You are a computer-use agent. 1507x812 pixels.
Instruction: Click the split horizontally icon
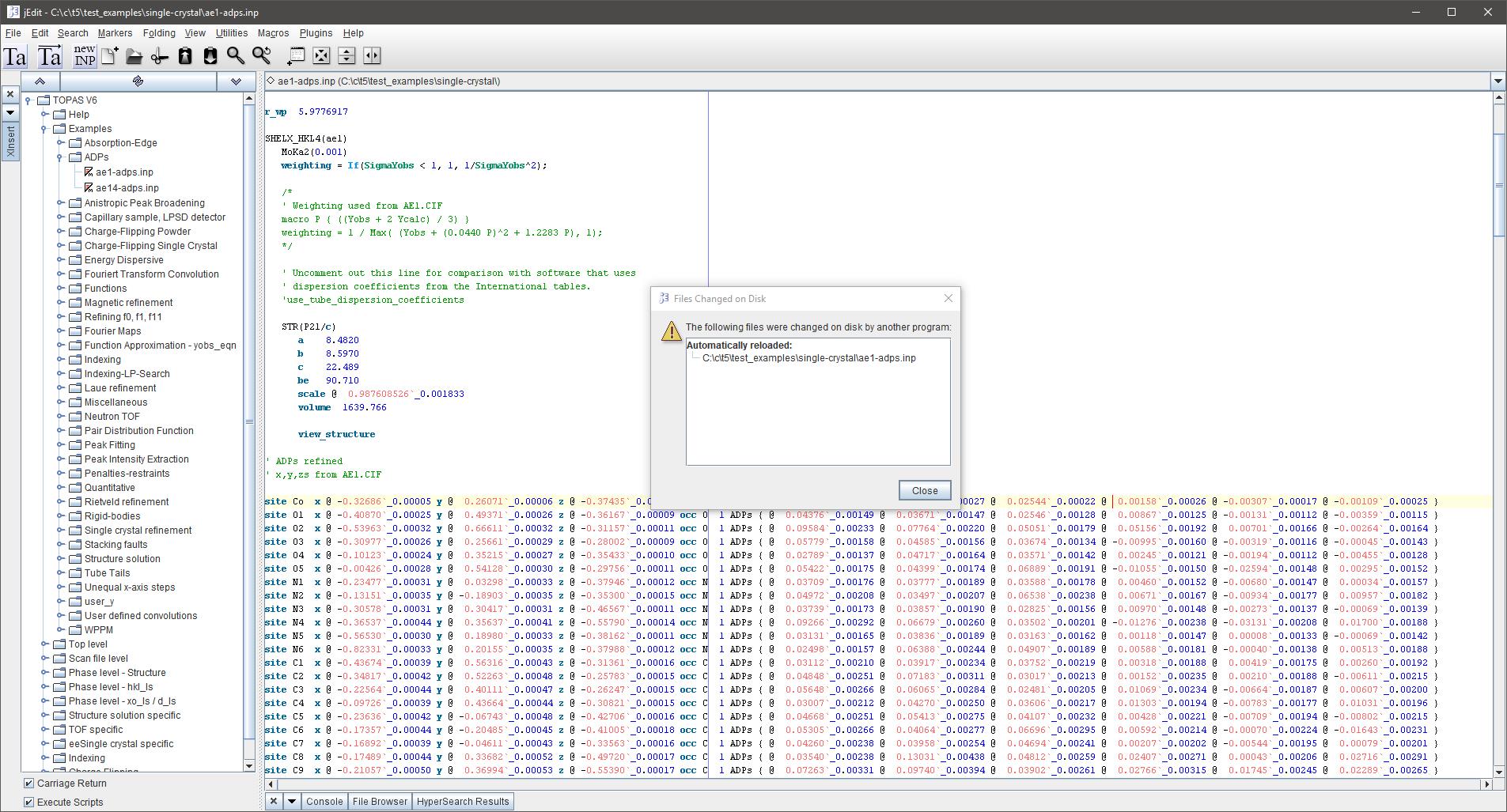[x=346, y=55]
